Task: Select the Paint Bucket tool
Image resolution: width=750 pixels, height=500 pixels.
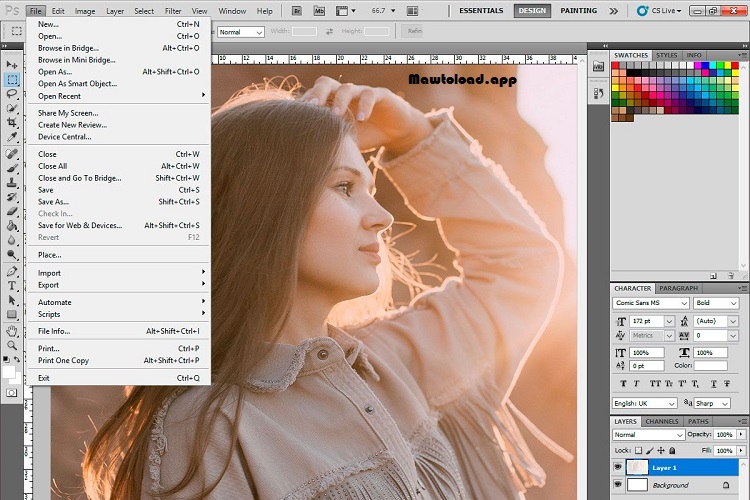Action: 12,226
